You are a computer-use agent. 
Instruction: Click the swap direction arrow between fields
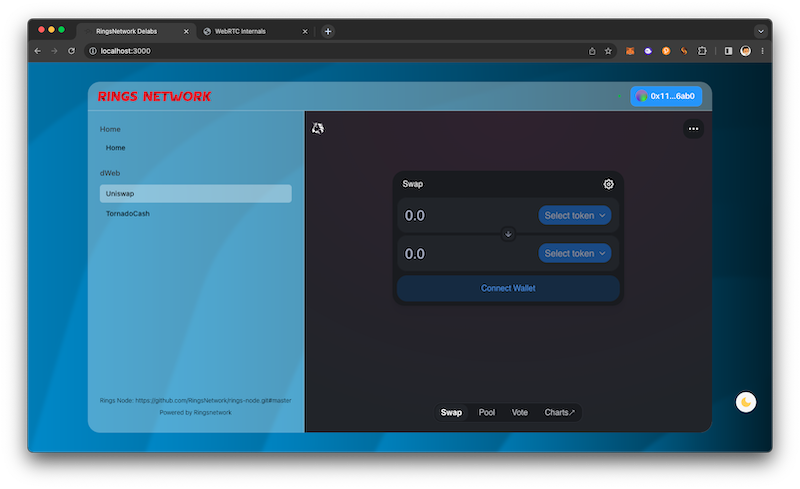[508, 234]
